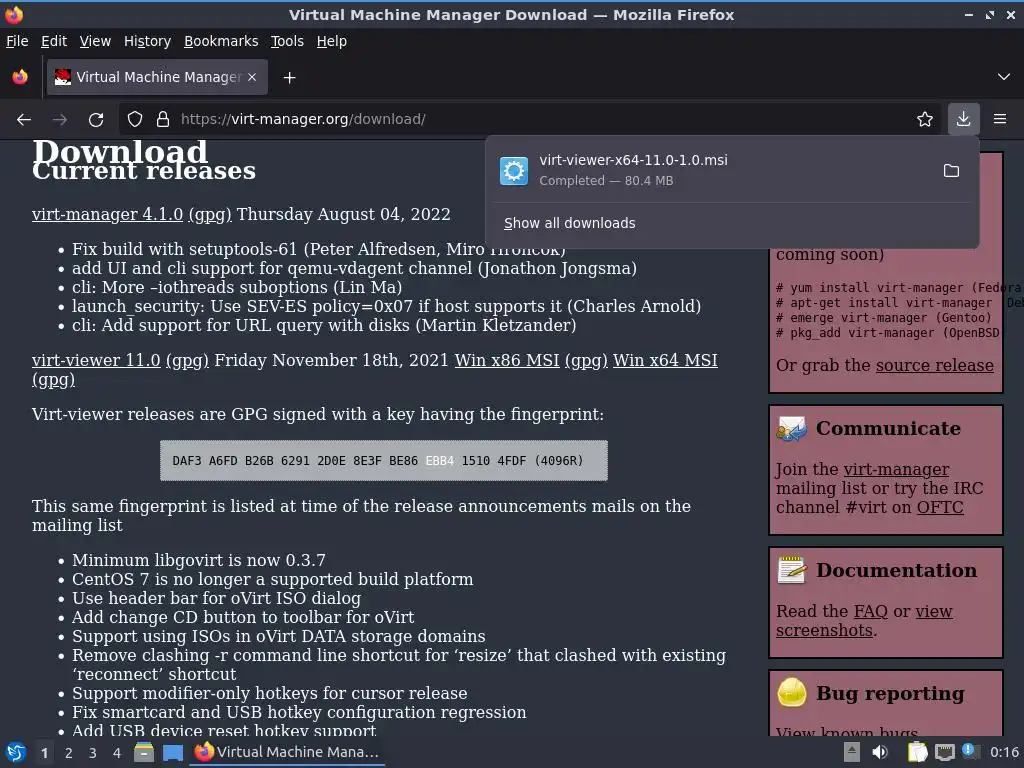Switch to workspace 1
The image size is (1024, 768).
44,753
